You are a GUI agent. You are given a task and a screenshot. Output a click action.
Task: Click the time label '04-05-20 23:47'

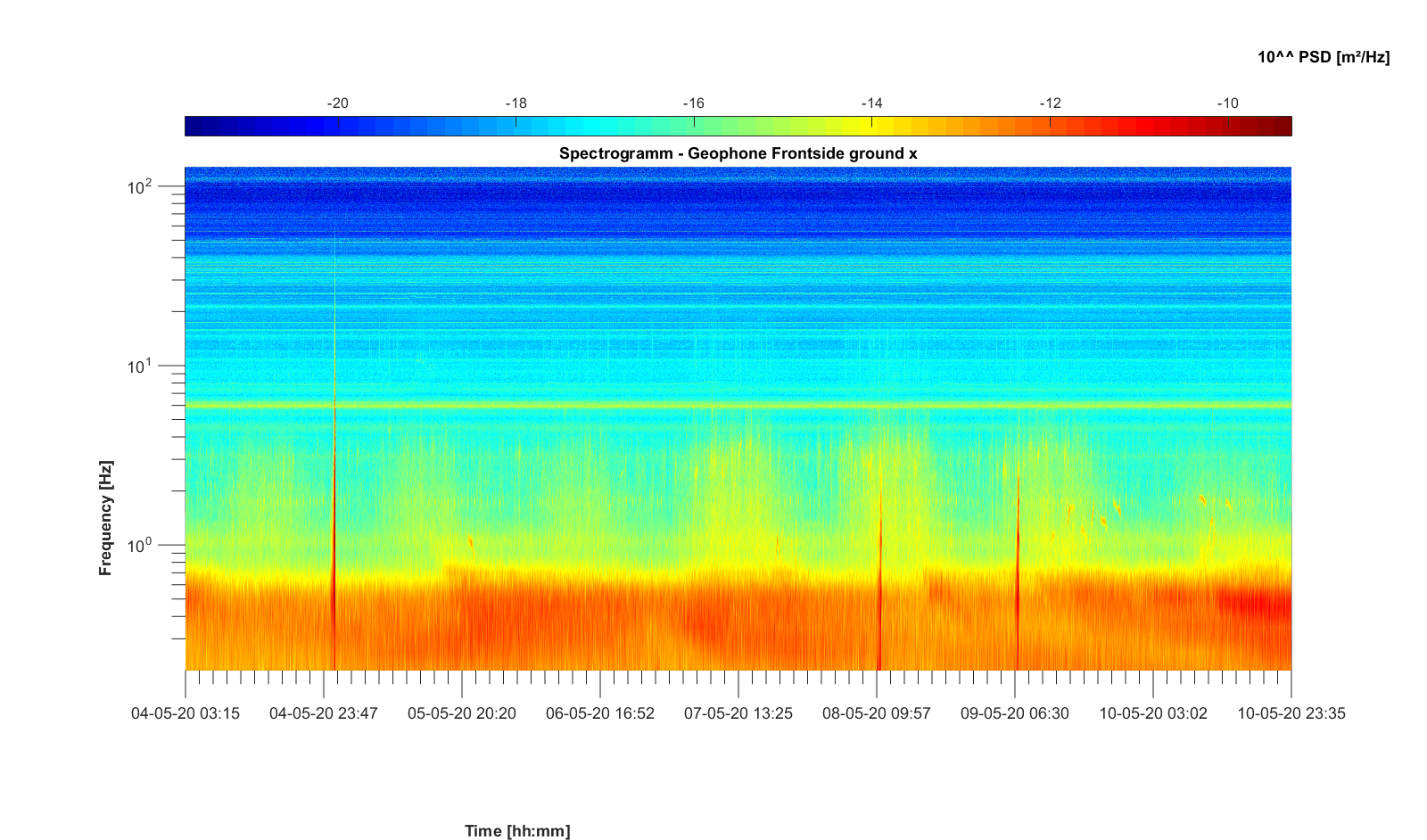click(324, 713)
